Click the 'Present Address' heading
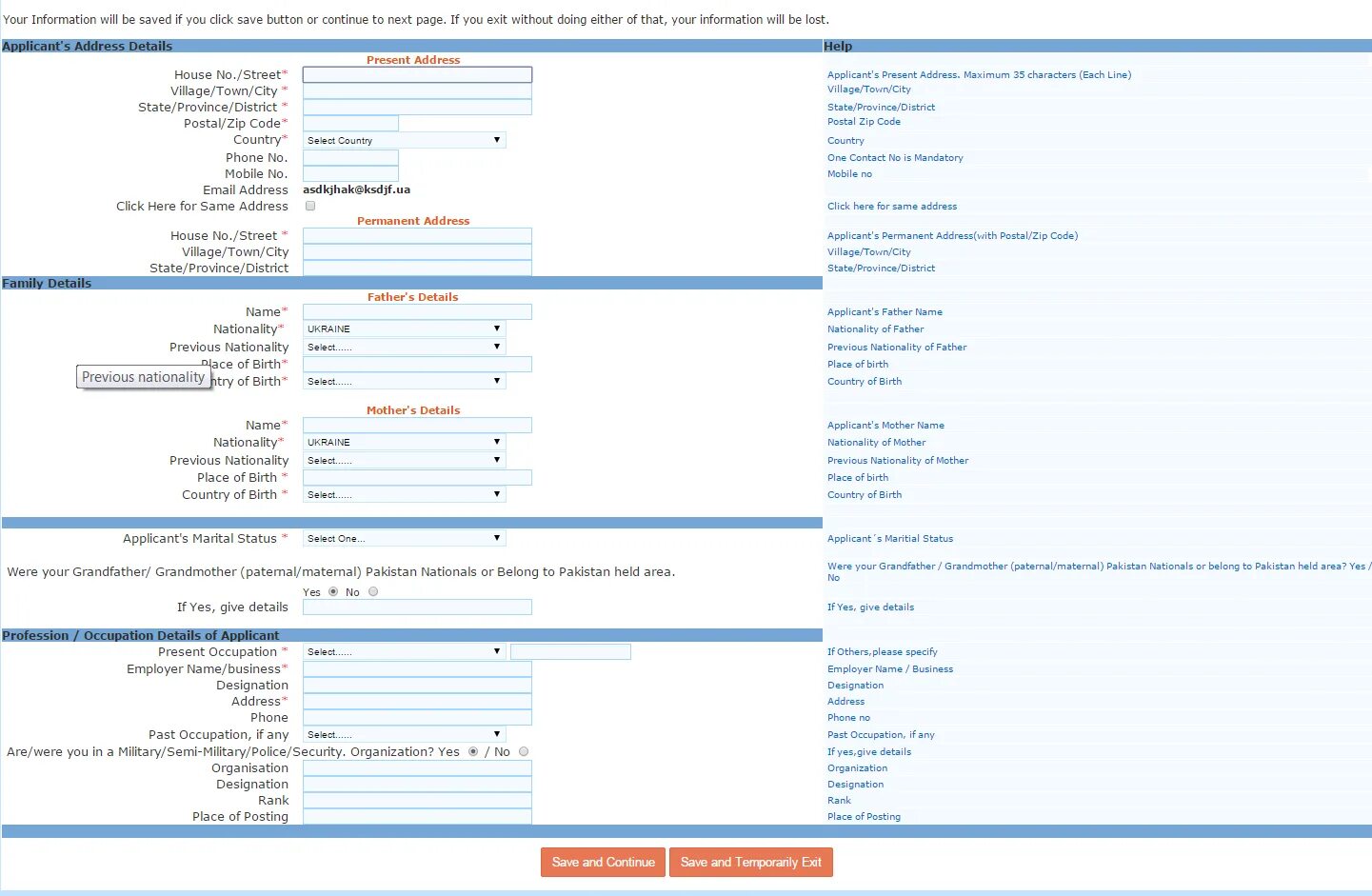The image size is (1372, 896). (413, 60)
